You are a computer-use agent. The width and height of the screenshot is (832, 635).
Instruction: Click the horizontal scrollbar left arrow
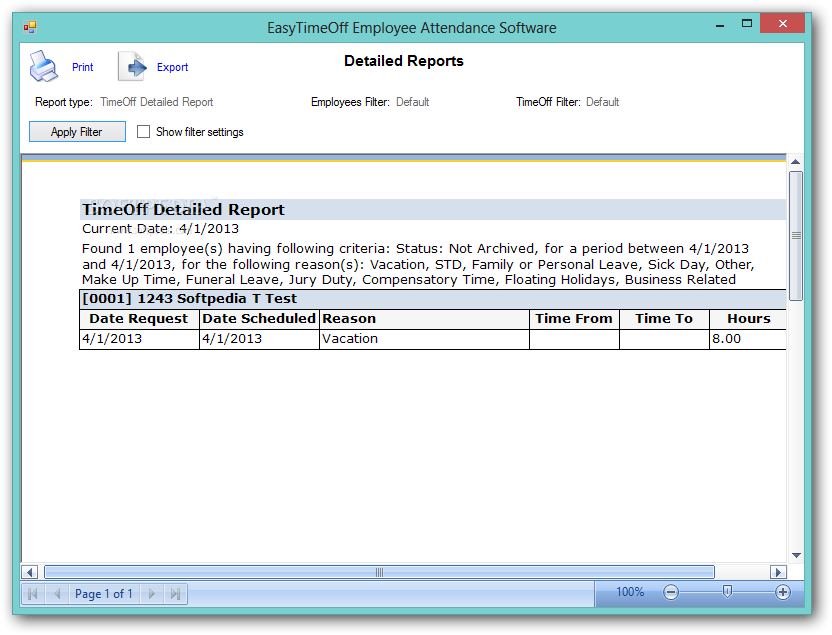[x=30, y=572]
